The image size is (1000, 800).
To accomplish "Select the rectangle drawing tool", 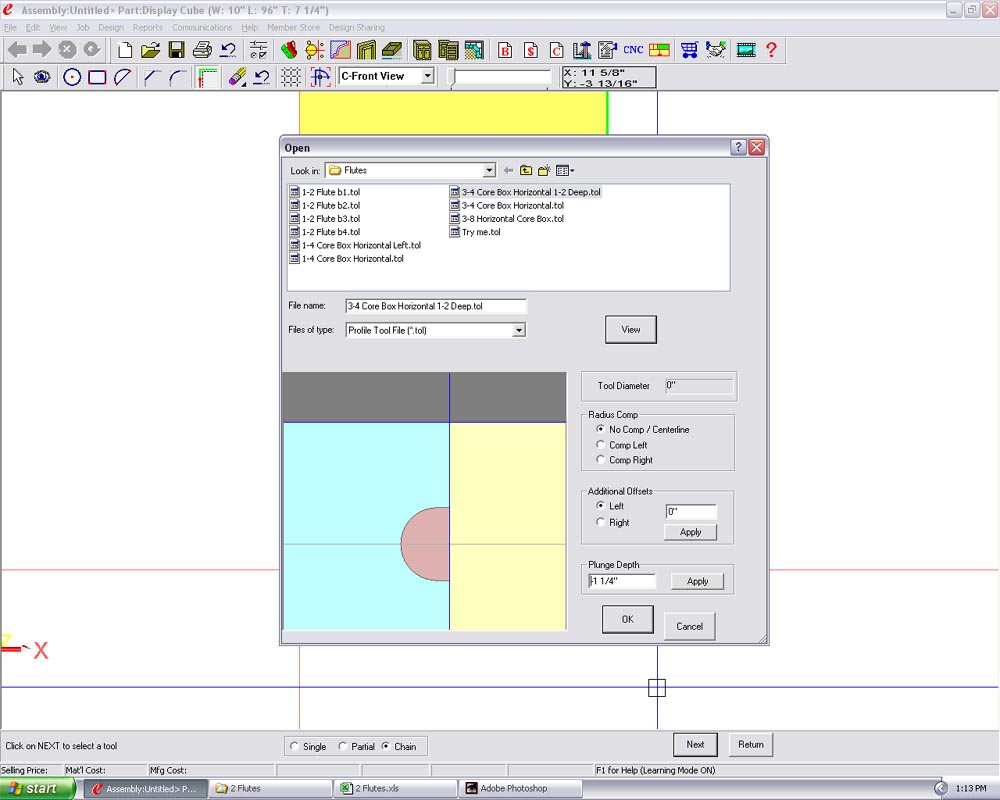I will coord(97,77).
